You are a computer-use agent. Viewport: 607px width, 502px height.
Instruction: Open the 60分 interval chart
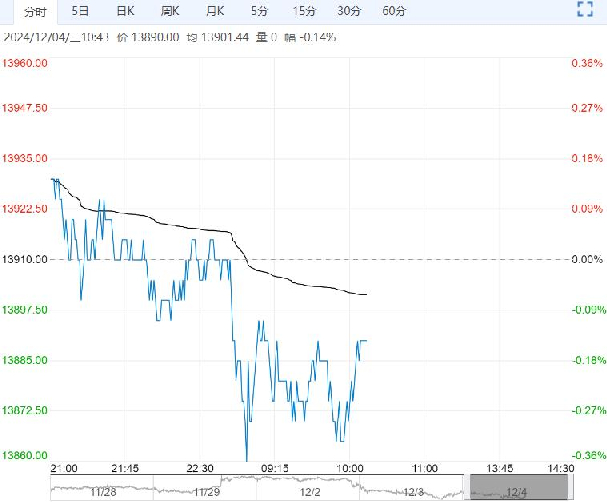tap(394, 11)
